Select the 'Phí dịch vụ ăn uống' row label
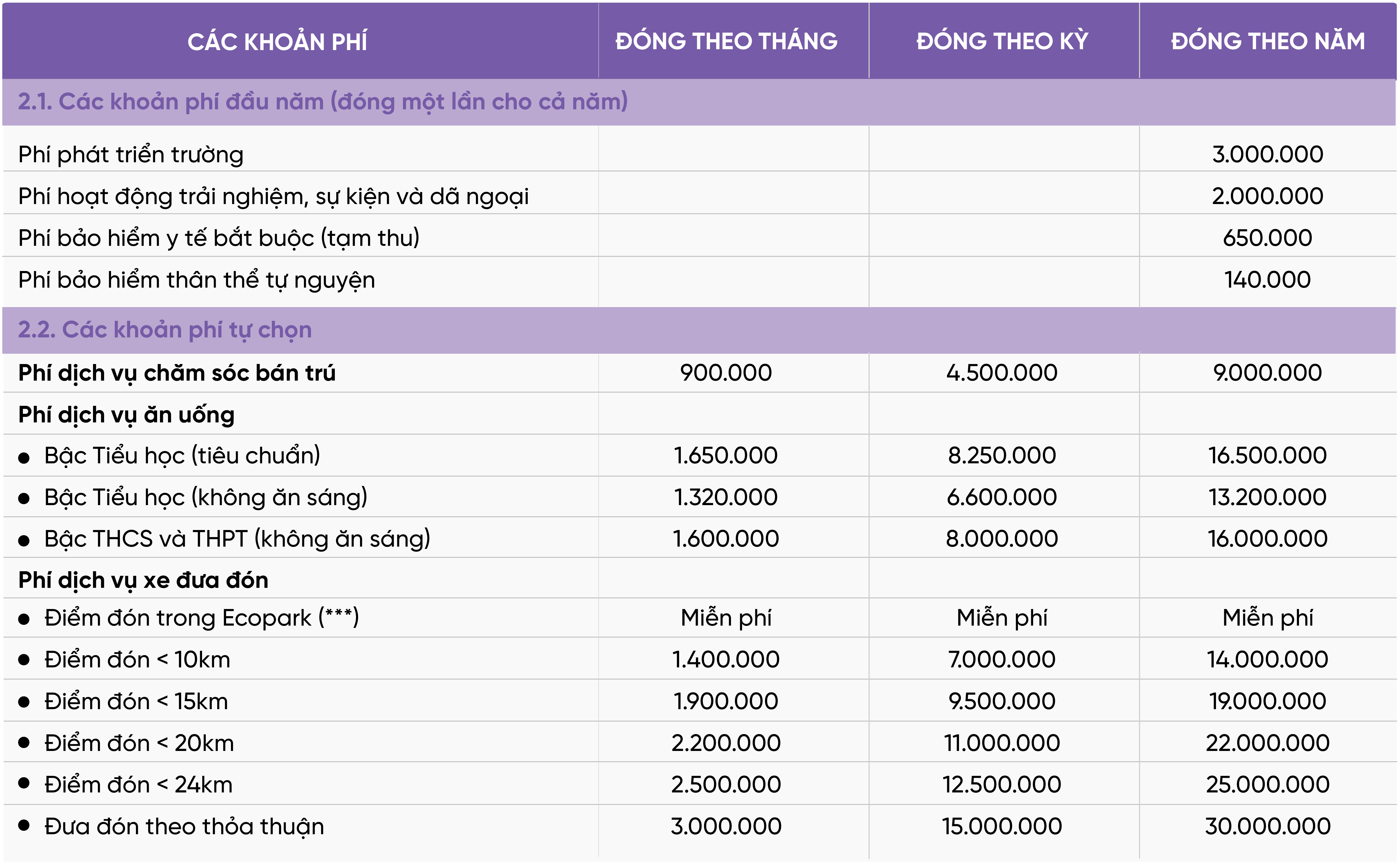Screen dimensions: 1400x868 point(126,415)
